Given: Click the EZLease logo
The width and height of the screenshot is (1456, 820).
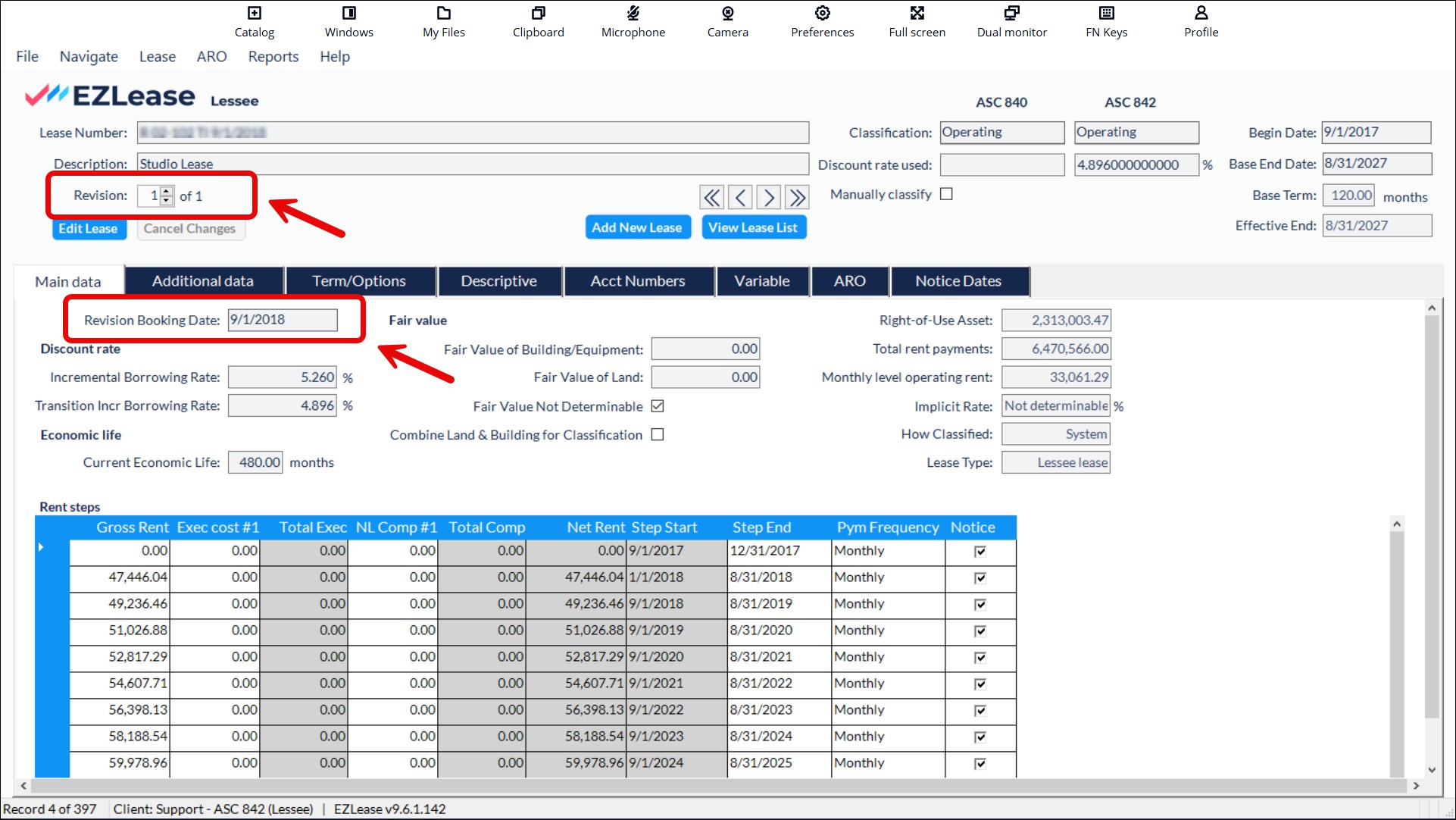Looking at the screenshot, I should (x=110, y=95).
